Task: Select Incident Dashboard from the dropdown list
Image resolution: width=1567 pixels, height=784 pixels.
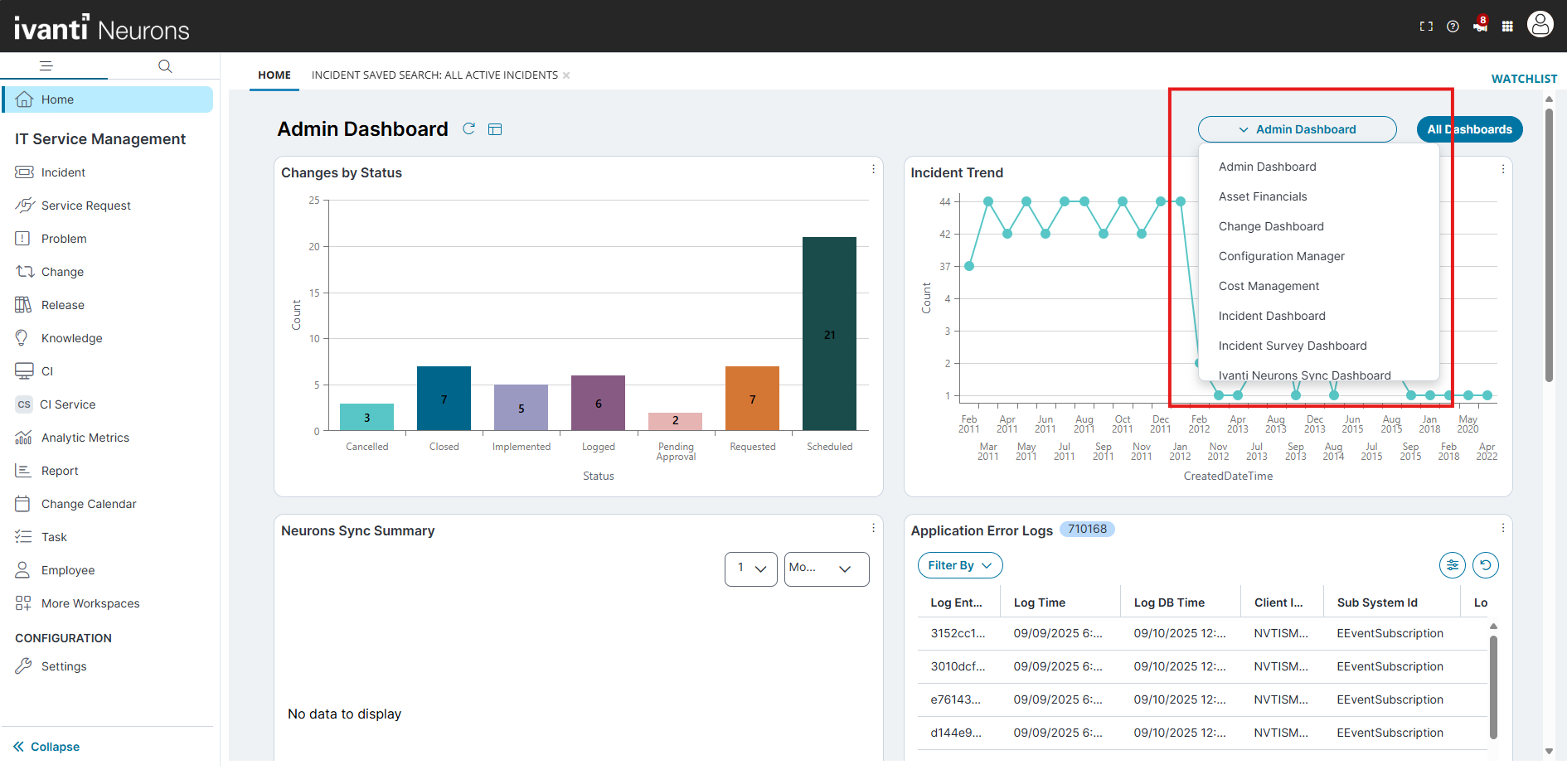Action: (1272, 316)
